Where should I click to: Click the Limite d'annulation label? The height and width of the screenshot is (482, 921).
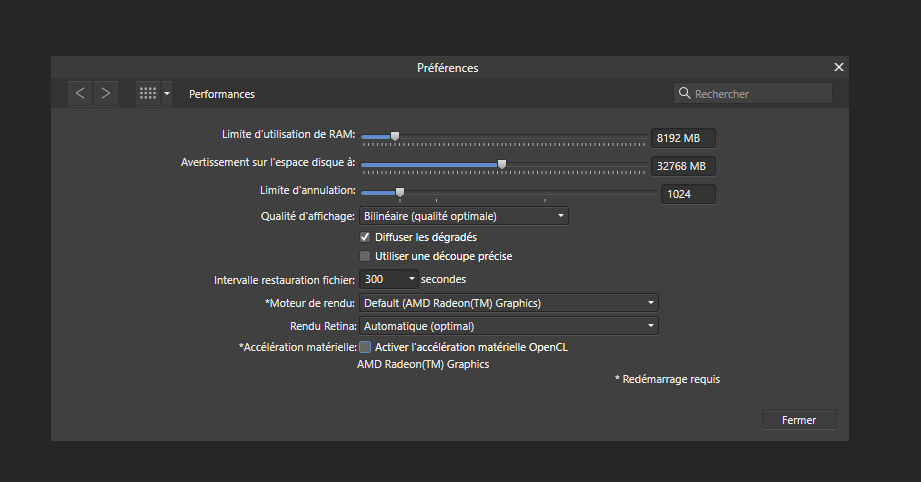(308, 190)
